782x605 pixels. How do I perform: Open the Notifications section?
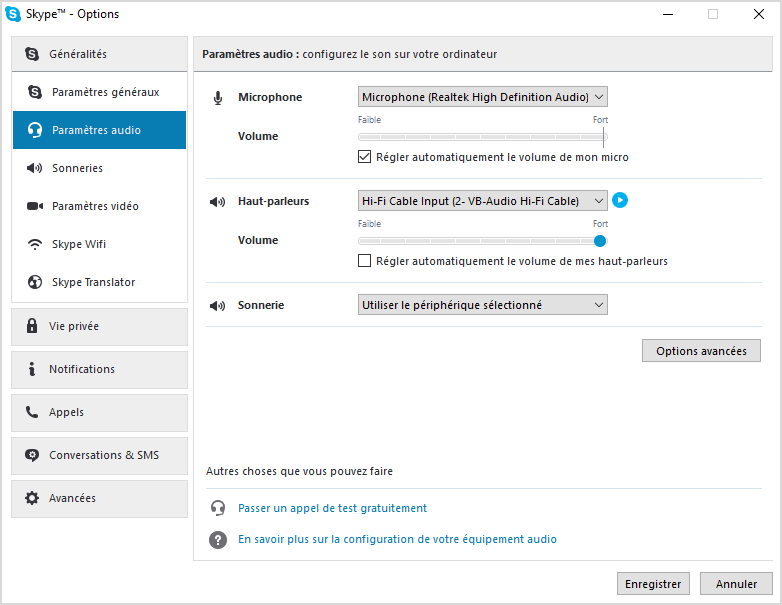point(100,370)
